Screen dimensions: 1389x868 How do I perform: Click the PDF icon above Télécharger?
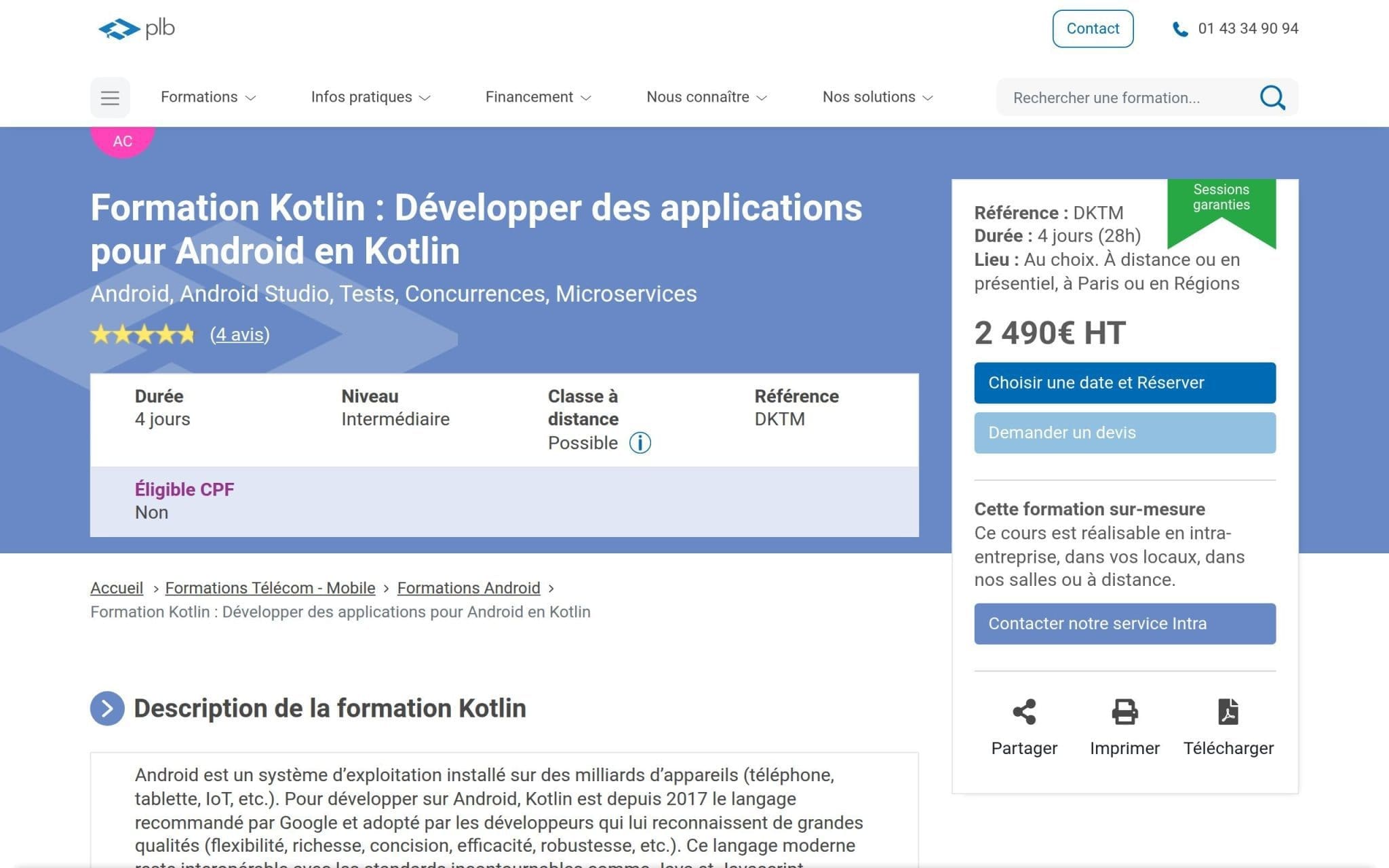[1228, 712]
